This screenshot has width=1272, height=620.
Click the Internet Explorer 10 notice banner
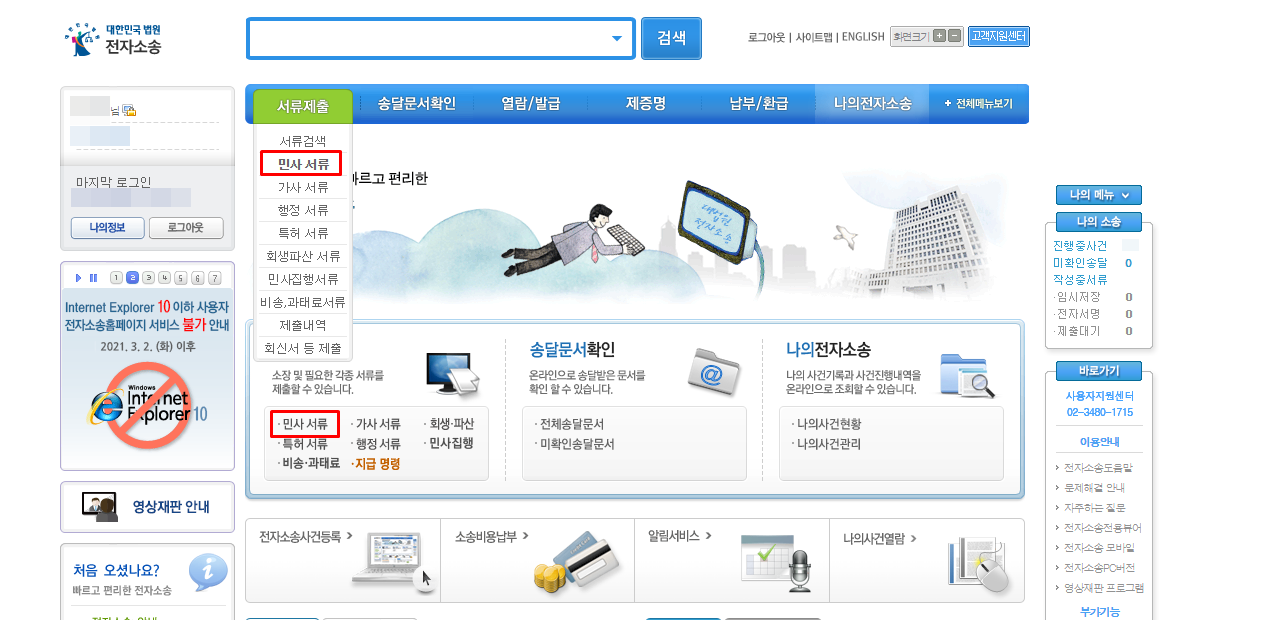click(x=147, y=377)
